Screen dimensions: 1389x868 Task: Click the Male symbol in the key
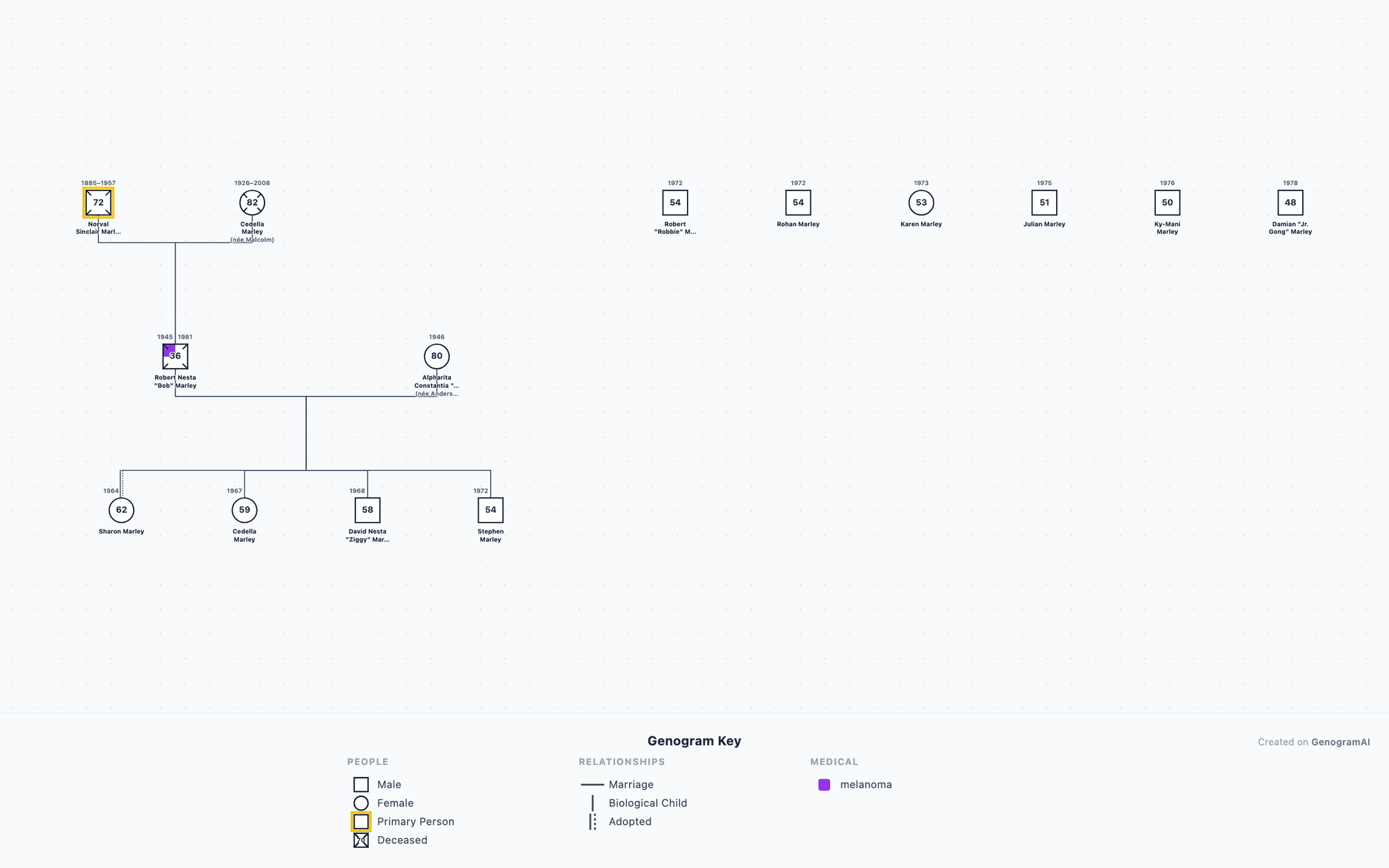click(x=361, y=785)
